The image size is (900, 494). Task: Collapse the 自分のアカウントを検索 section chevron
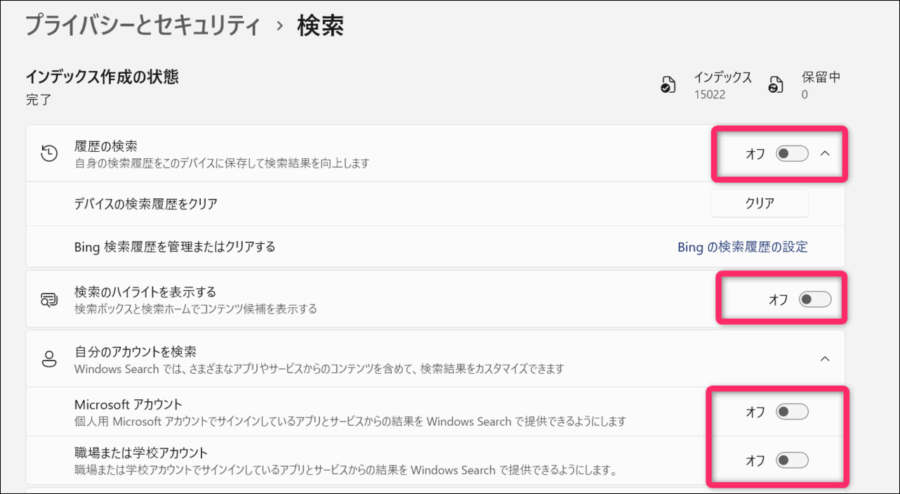pos(825,359)
